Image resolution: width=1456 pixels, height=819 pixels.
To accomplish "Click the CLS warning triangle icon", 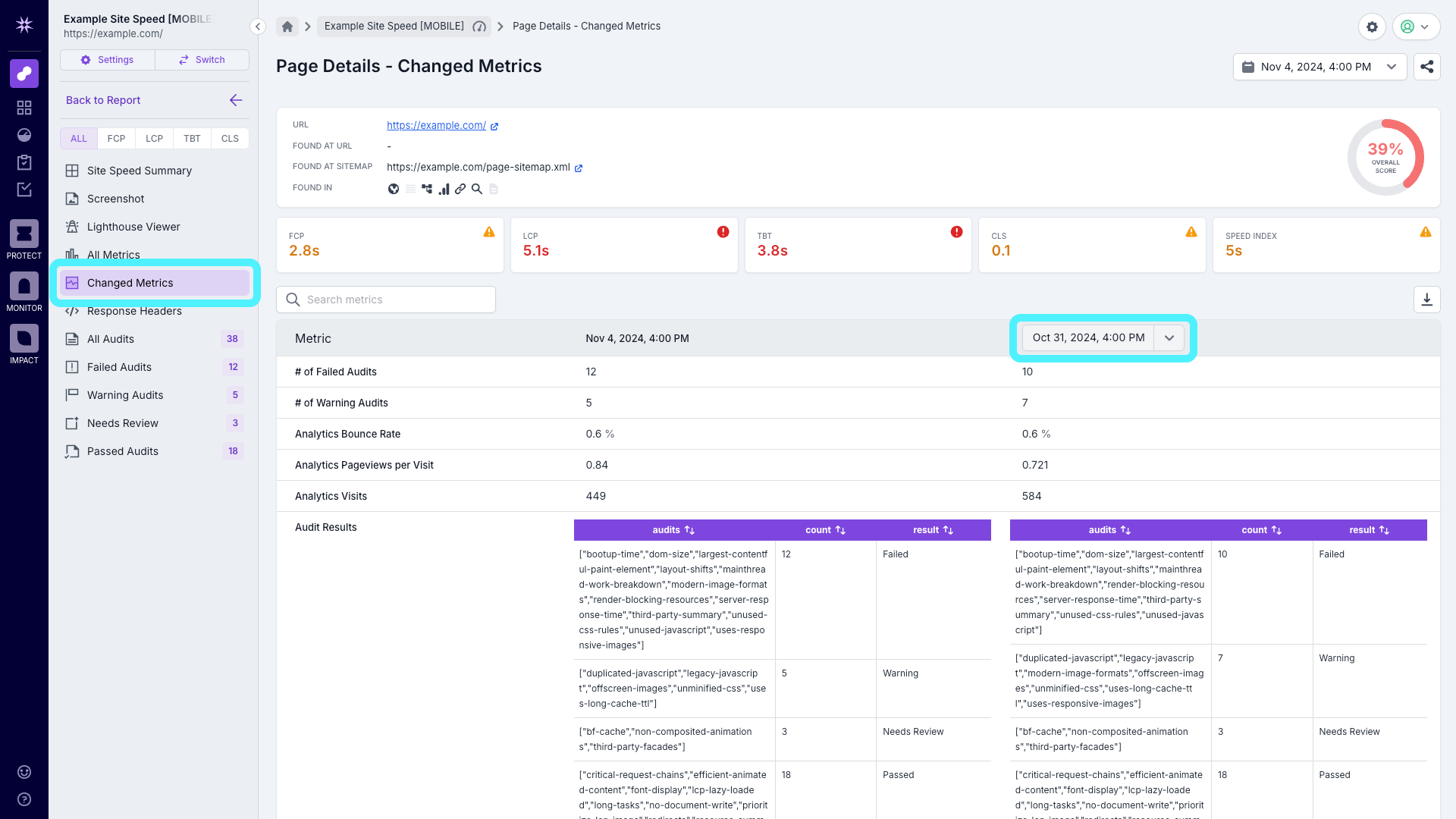I will click(1191, 232).
